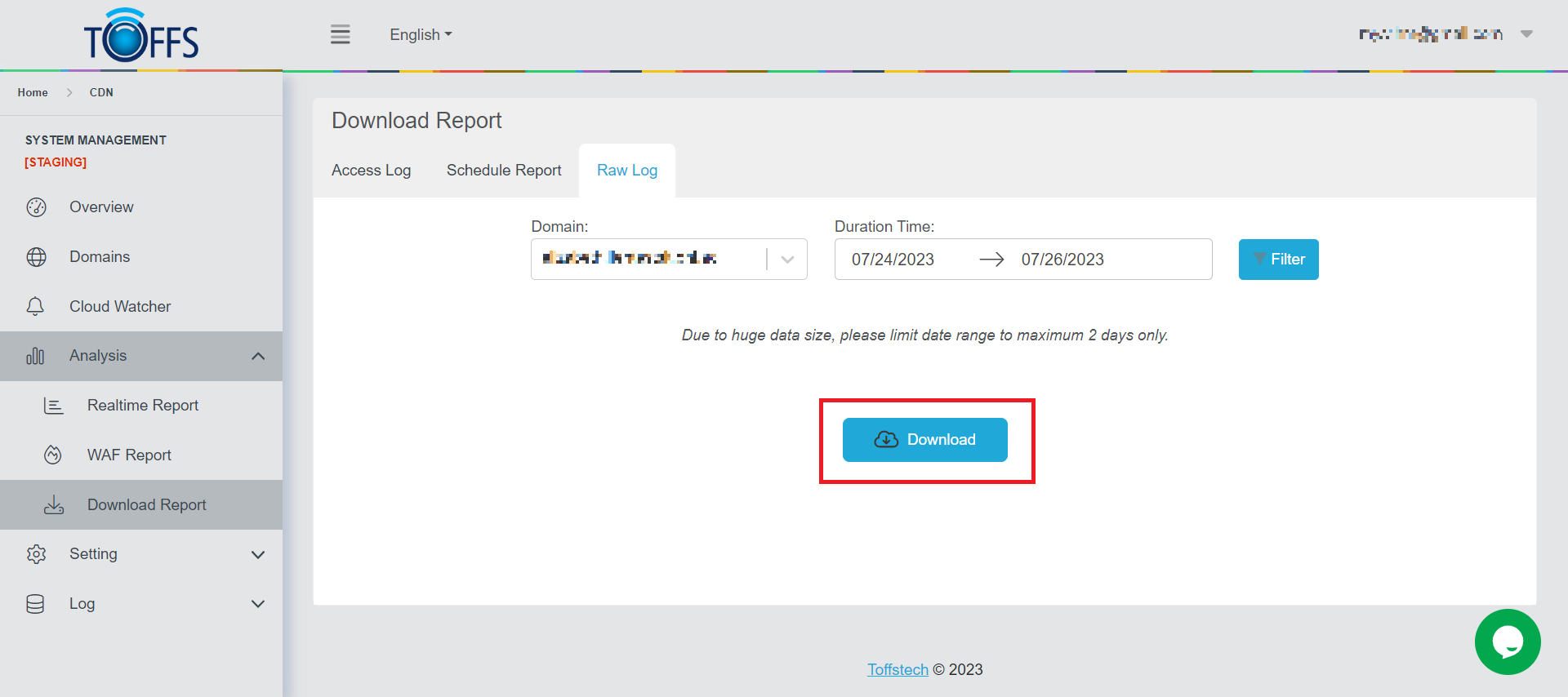Click the Realtime Report chart icon
This screenshot has height=697, width=1568.
tap(53, 406)
